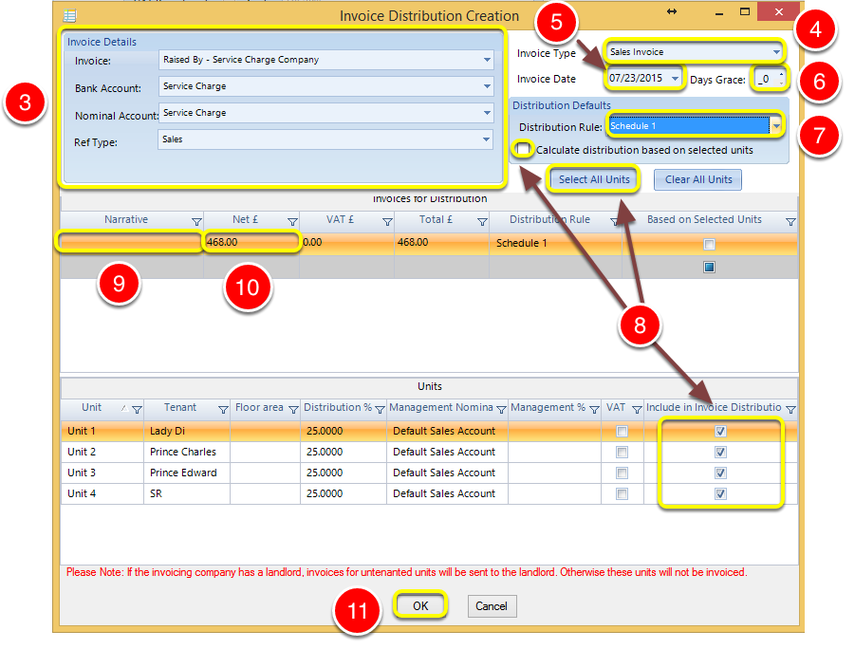
Task: Click the Total £ column filter icon
Action: tap(483, 222)
